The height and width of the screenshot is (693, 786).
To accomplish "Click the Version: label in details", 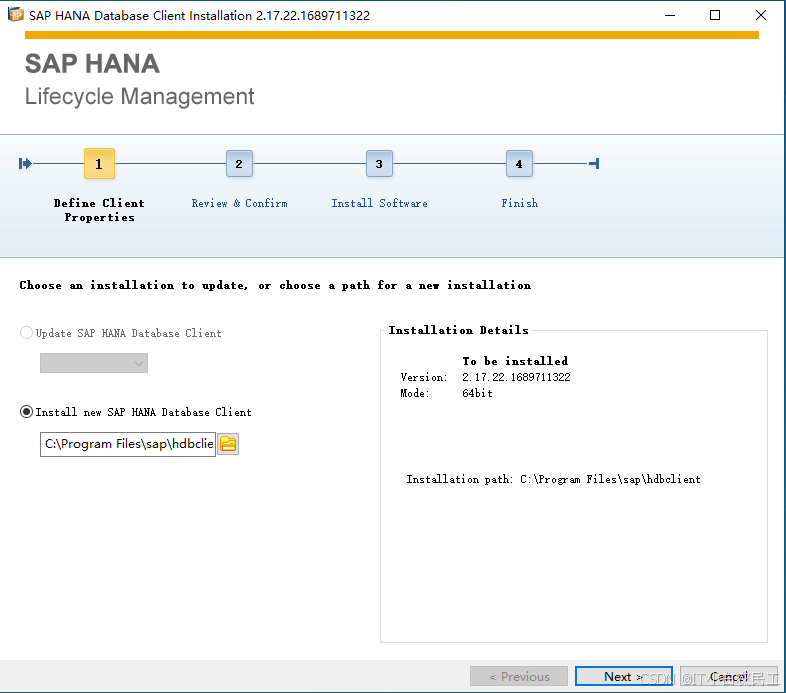I will click(424, 377).
